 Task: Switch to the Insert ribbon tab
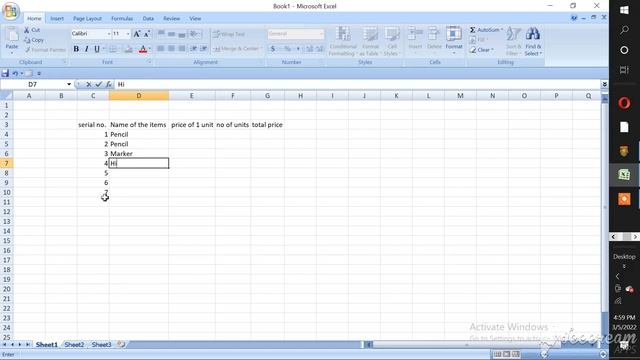click(x=57, y=19)
